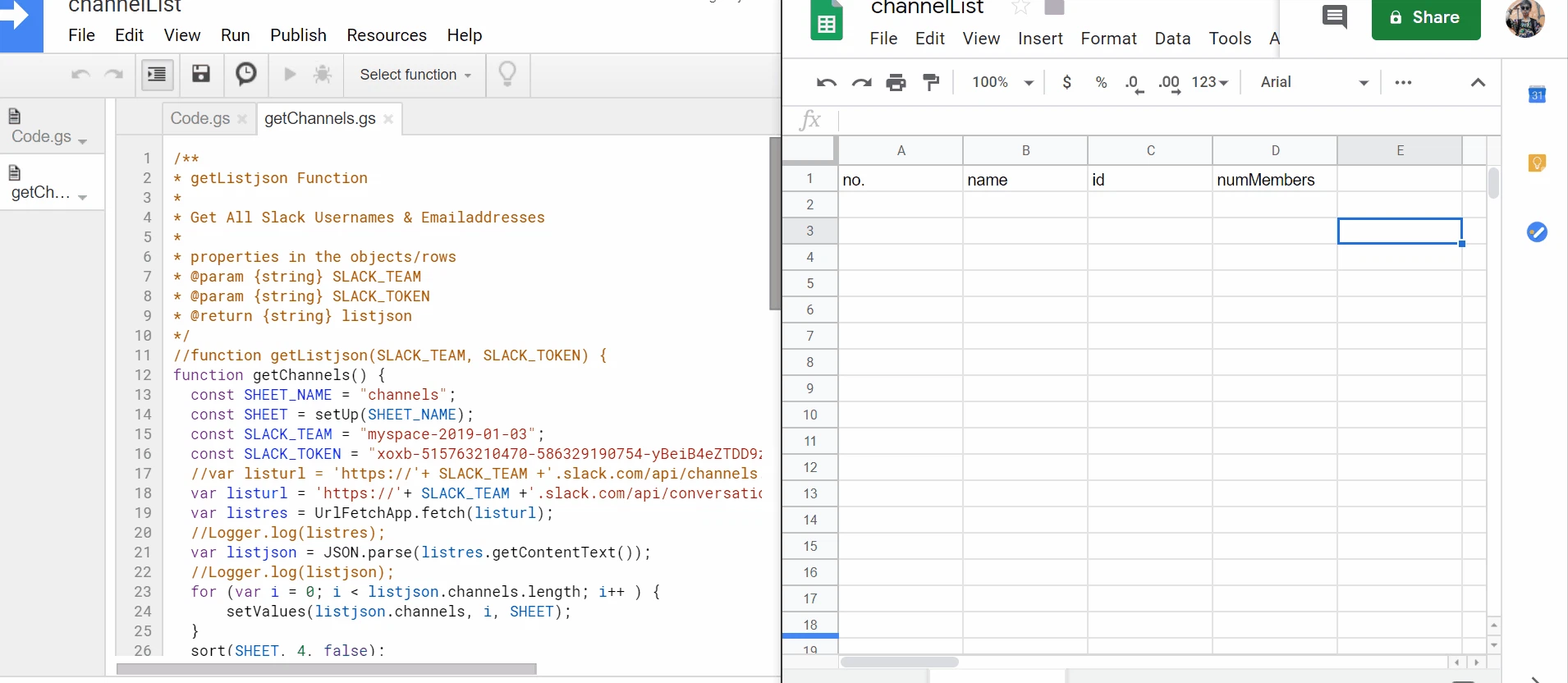Screen dimensions: 1568x683
Task: Format as percent button
Action: pyautogui.click(x=1101, y=82)
